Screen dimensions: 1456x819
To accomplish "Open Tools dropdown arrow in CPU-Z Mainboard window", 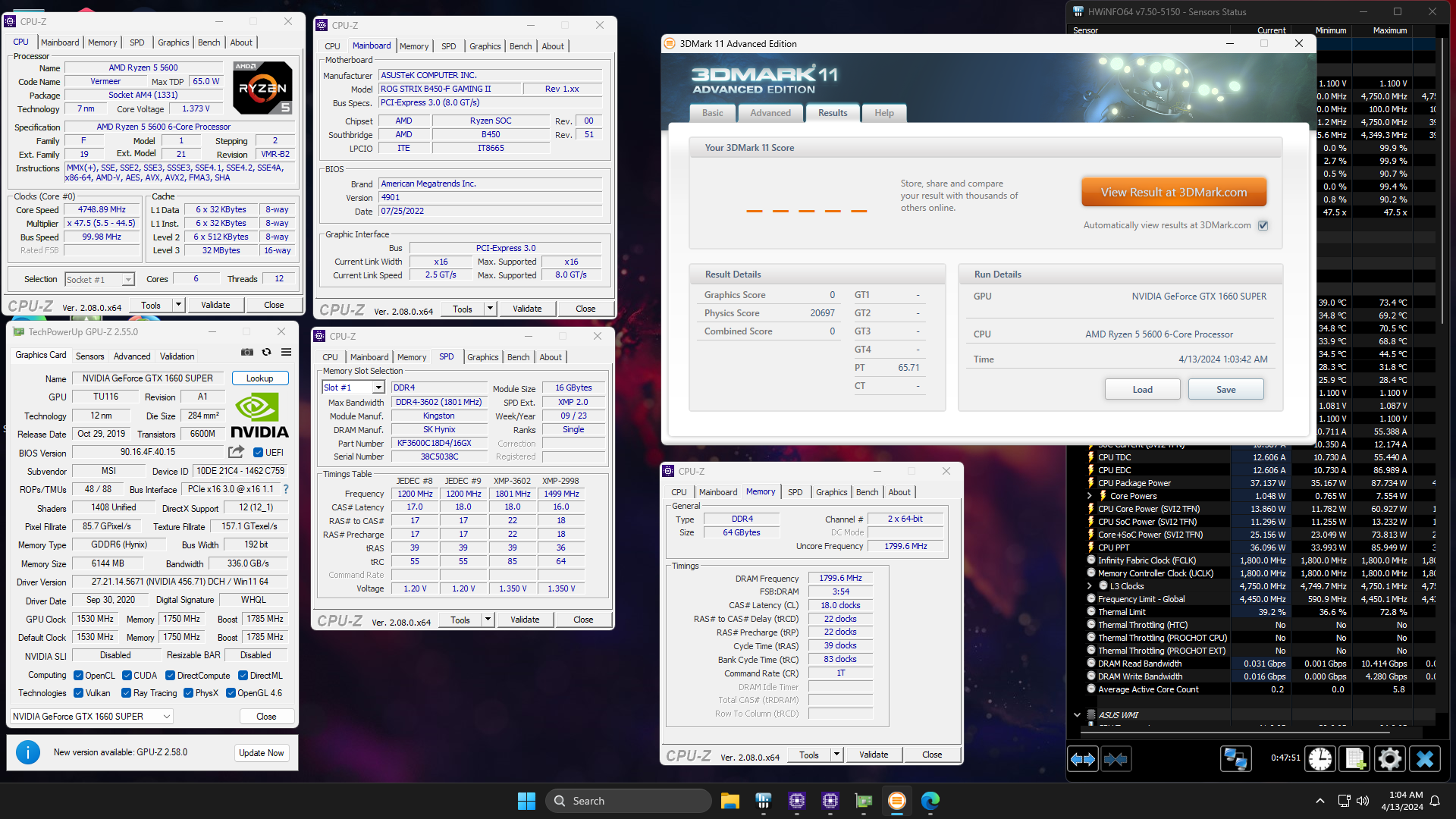I will [x=490, y=309].
